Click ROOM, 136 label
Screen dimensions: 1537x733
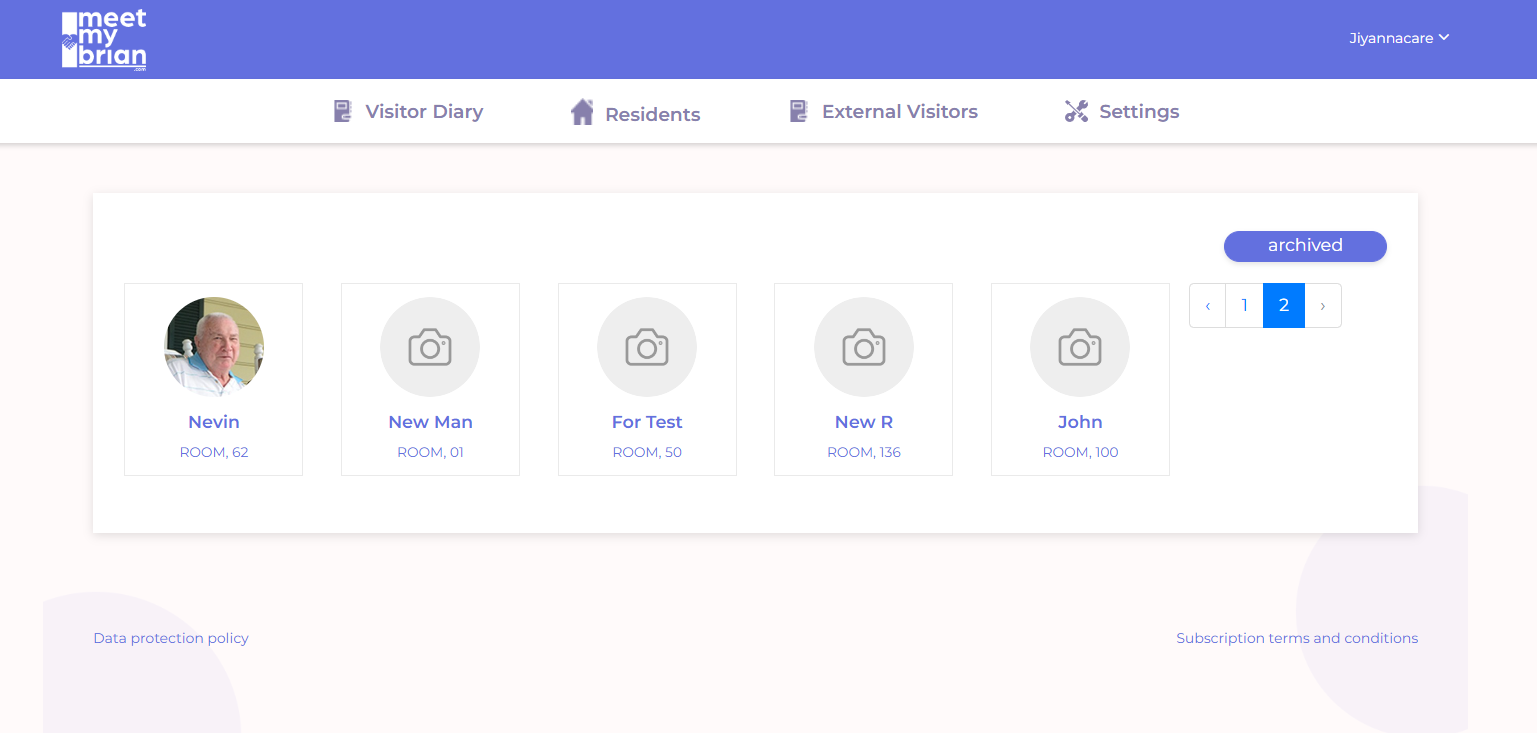[x=864, y=452]
